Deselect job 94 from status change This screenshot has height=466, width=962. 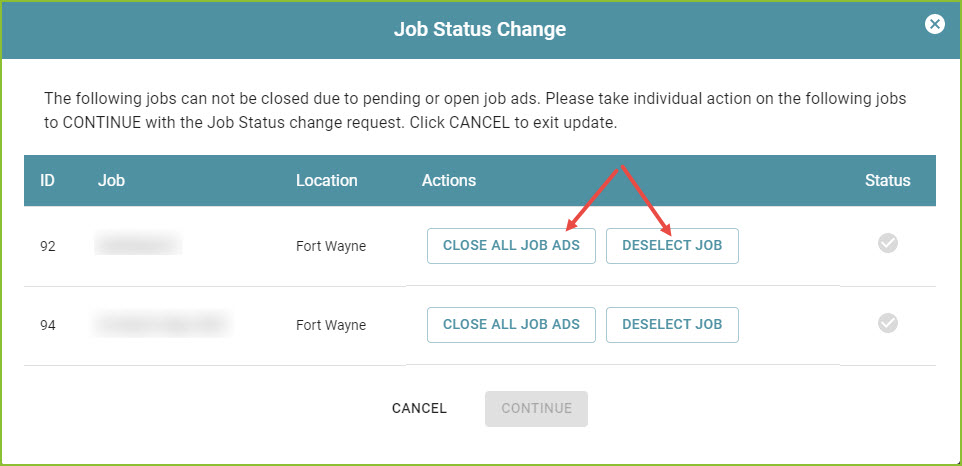pyautogui.click(x=672, y=324)
